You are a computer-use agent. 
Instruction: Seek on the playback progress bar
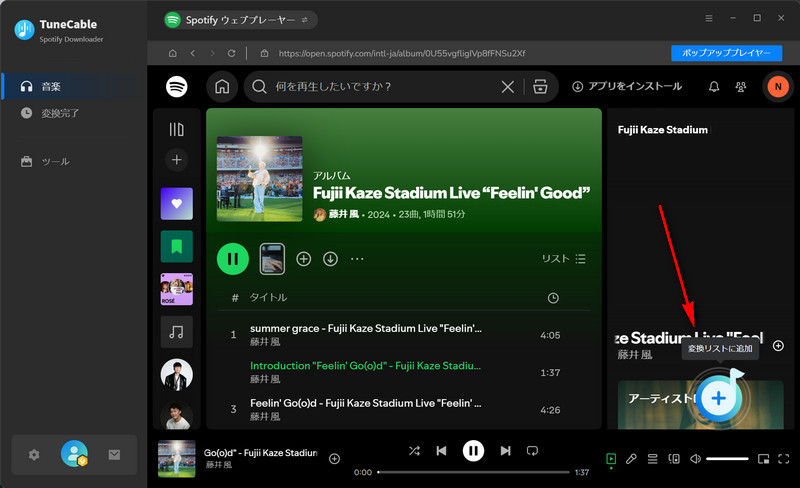pos(473,472)
